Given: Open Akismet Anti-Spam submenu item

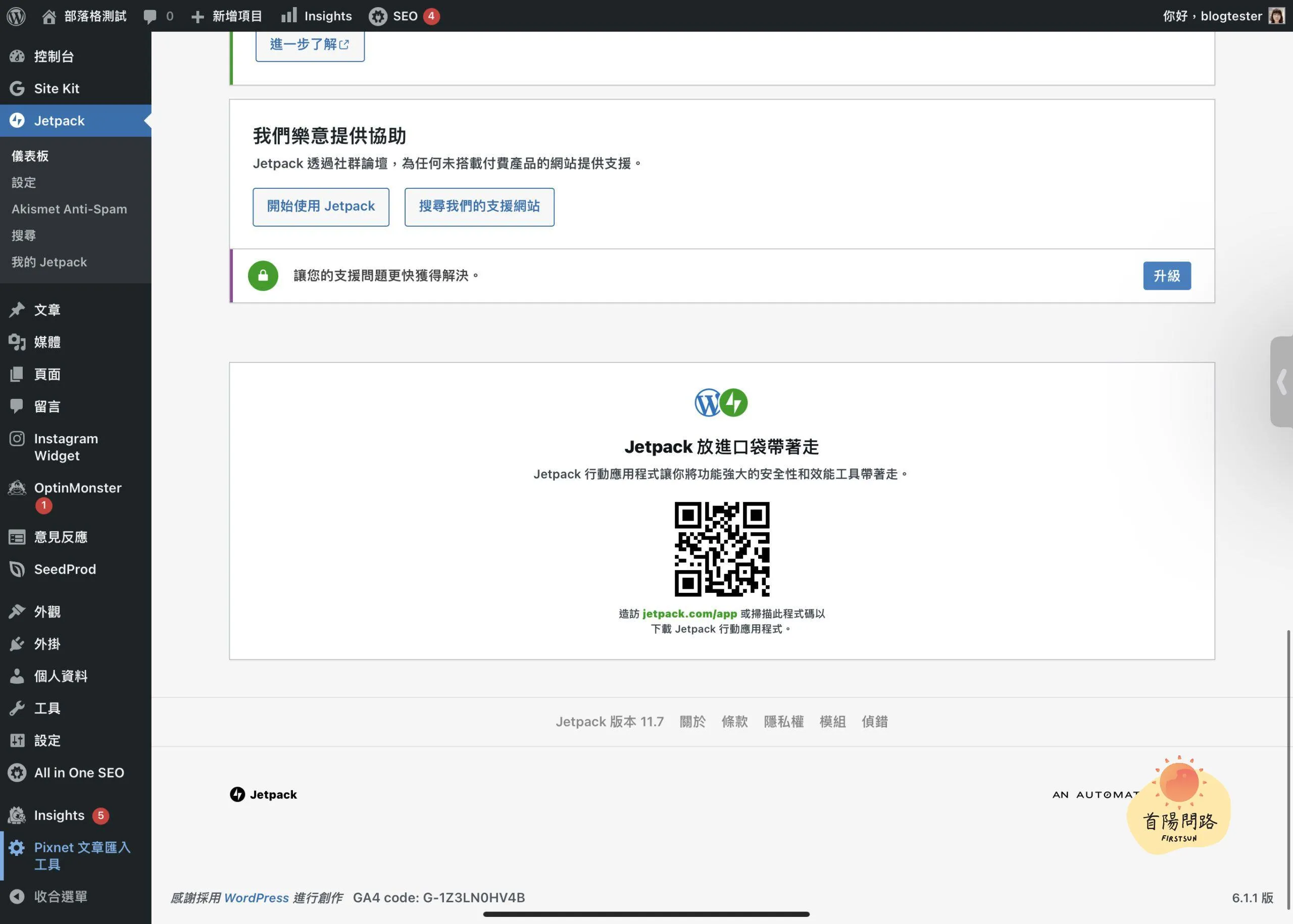Looking at the screenshot, I should [x=69, y=209].
